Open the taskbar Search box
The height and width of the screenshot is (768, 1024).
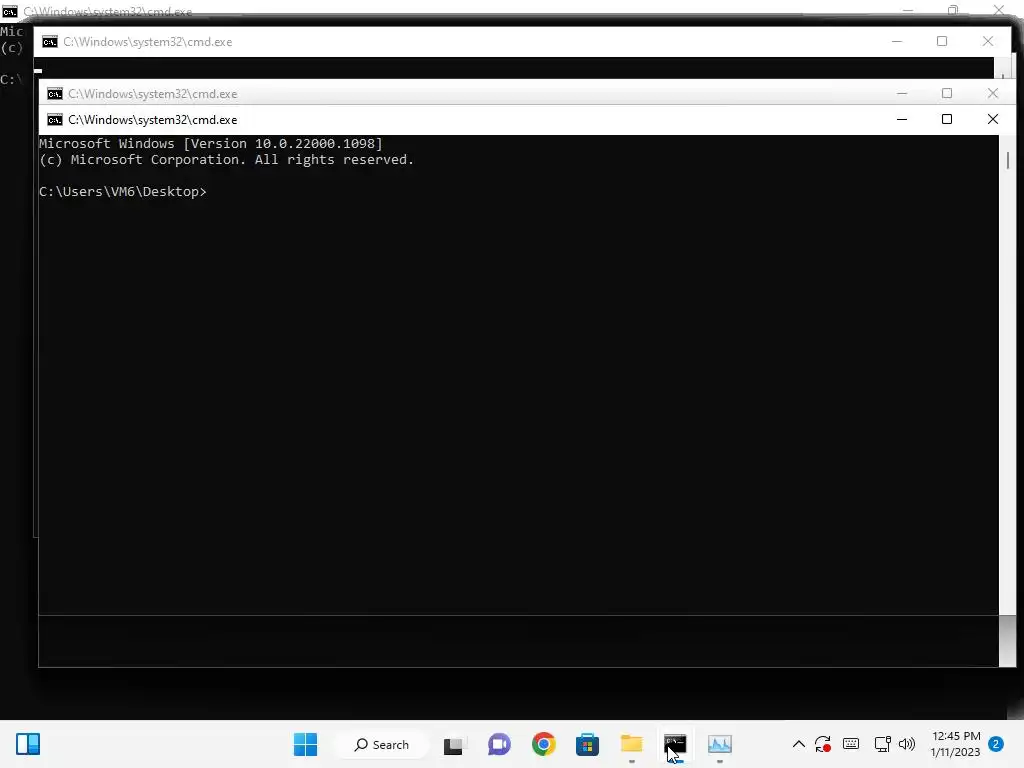click(x=381, y=744)
